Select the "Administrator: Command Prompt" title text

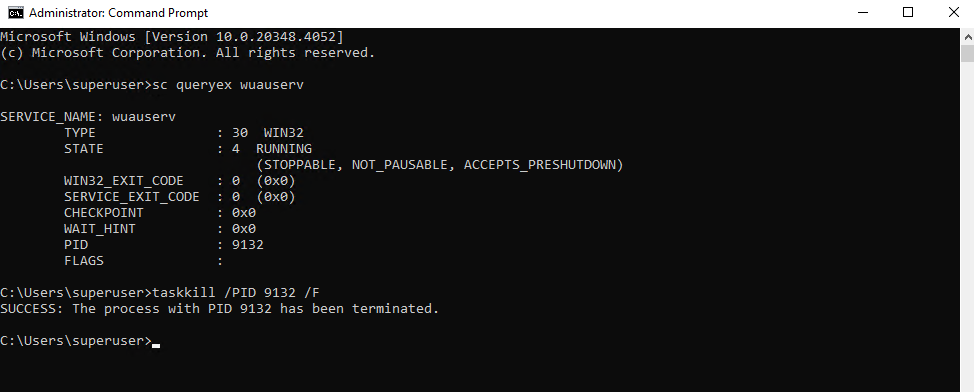click(x=119, y=12)
